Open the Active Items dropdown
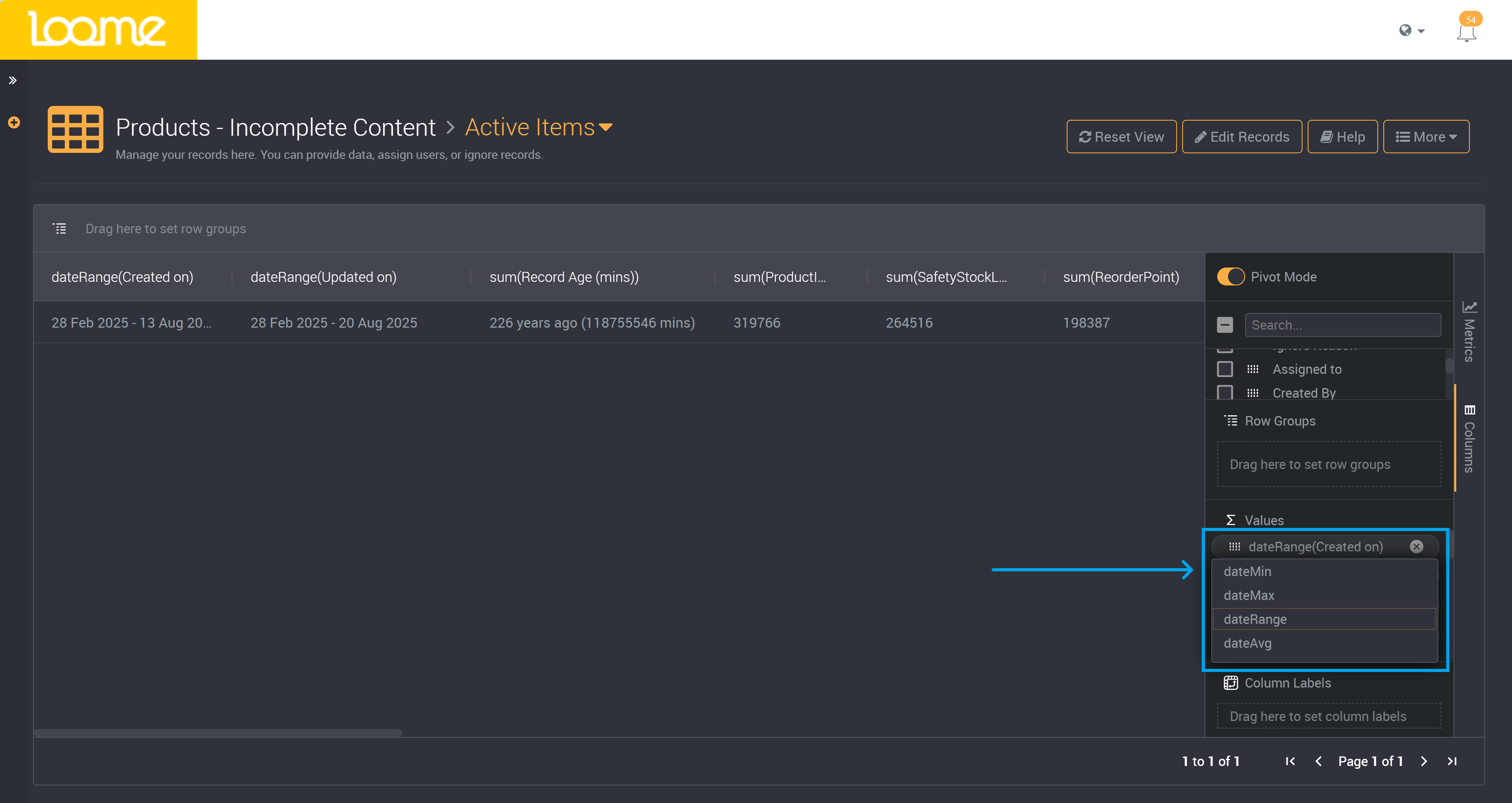This screenshot has height=803, width=1512. (x=539, y=127)
